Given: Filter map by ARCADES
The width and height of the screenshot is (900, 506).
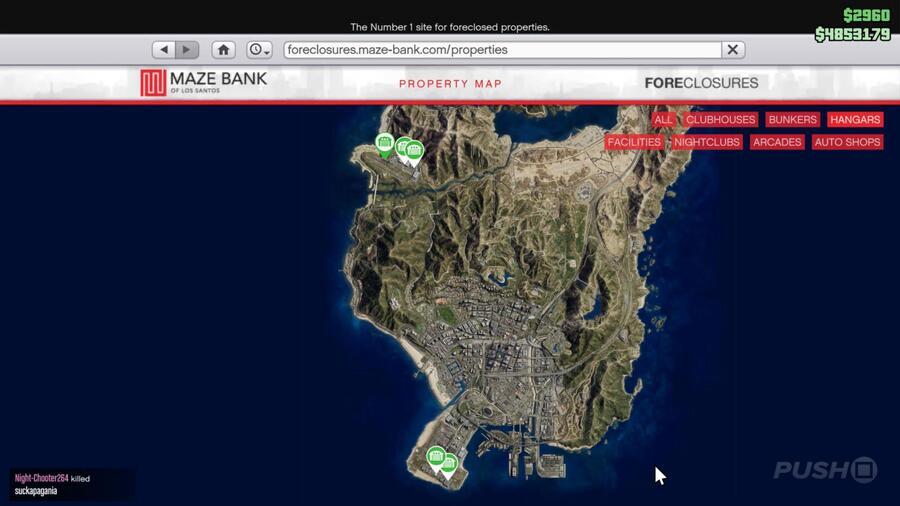Looking at the screenshot, I should coord(777,142).
